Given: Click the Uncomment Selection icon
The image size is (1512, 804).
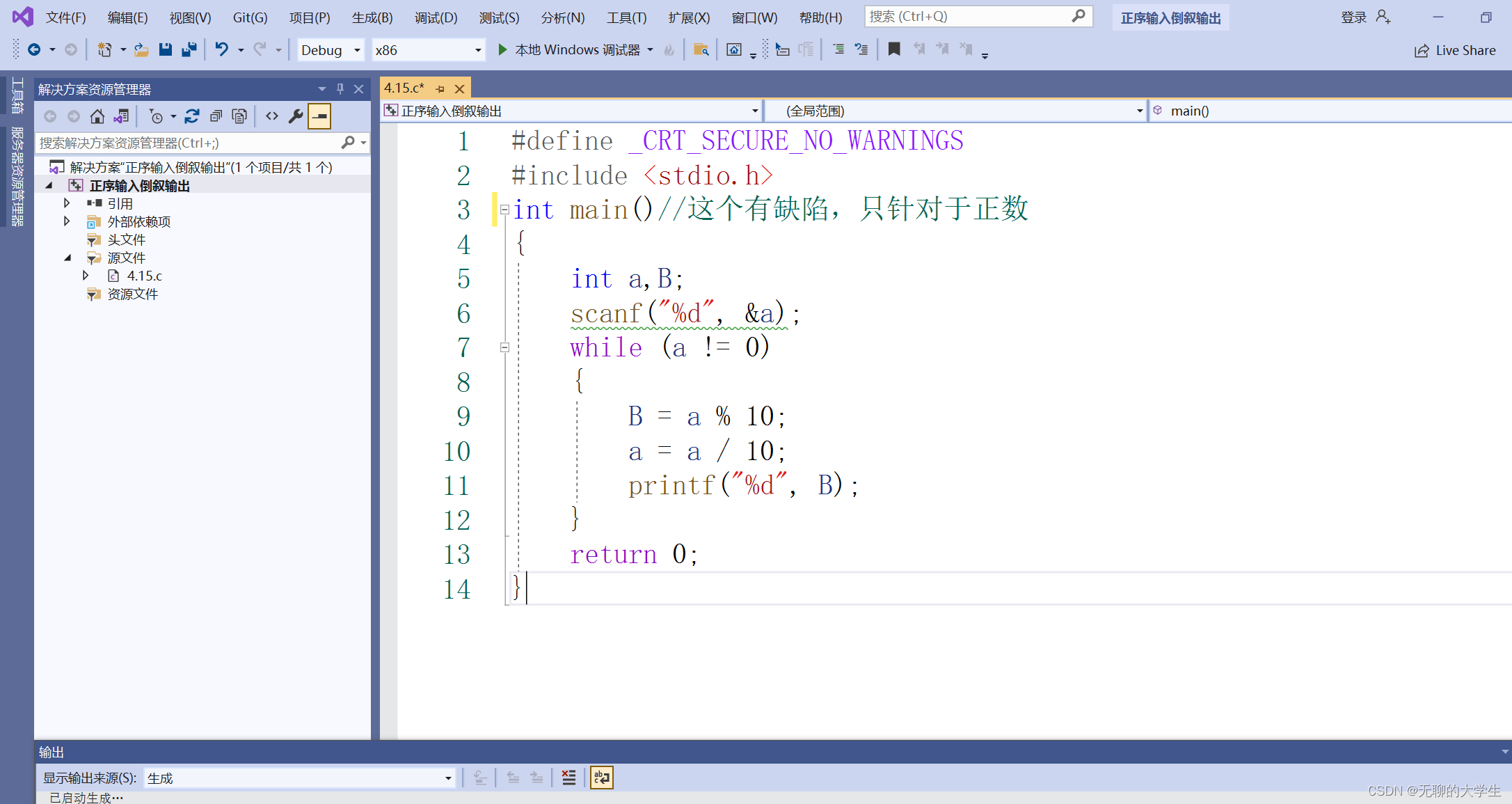Looking at the screenshot, I should [861, 49].
